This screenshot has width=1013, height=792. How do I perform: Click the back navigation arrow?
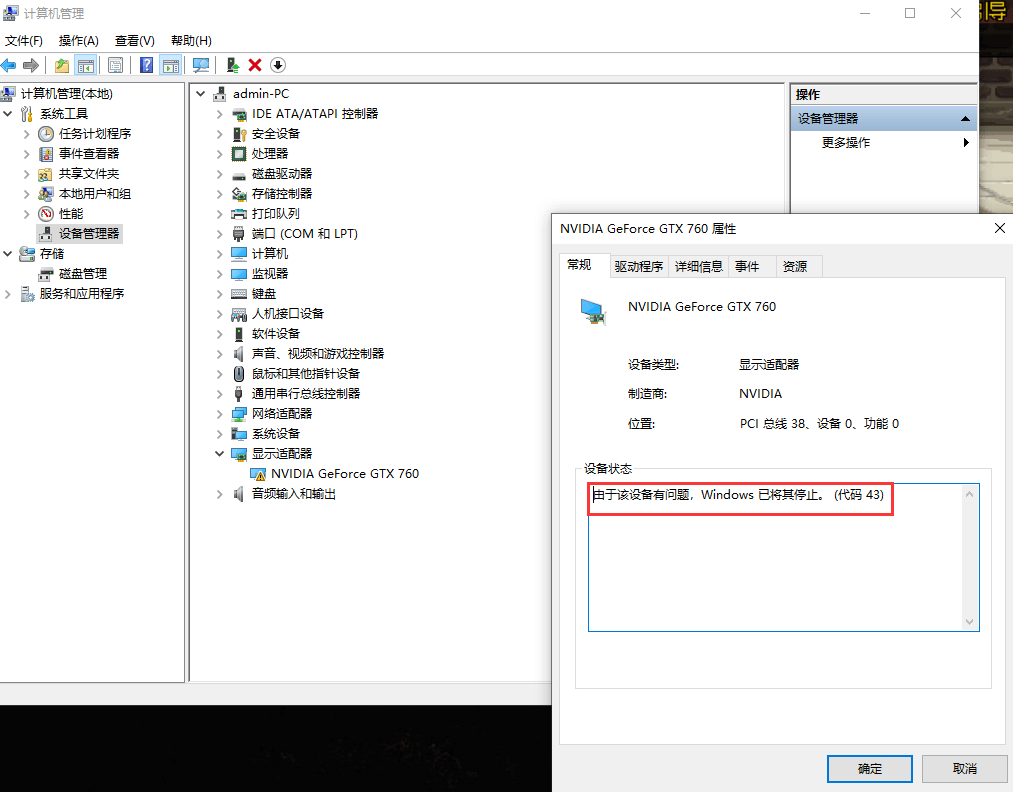coord(10,65)
